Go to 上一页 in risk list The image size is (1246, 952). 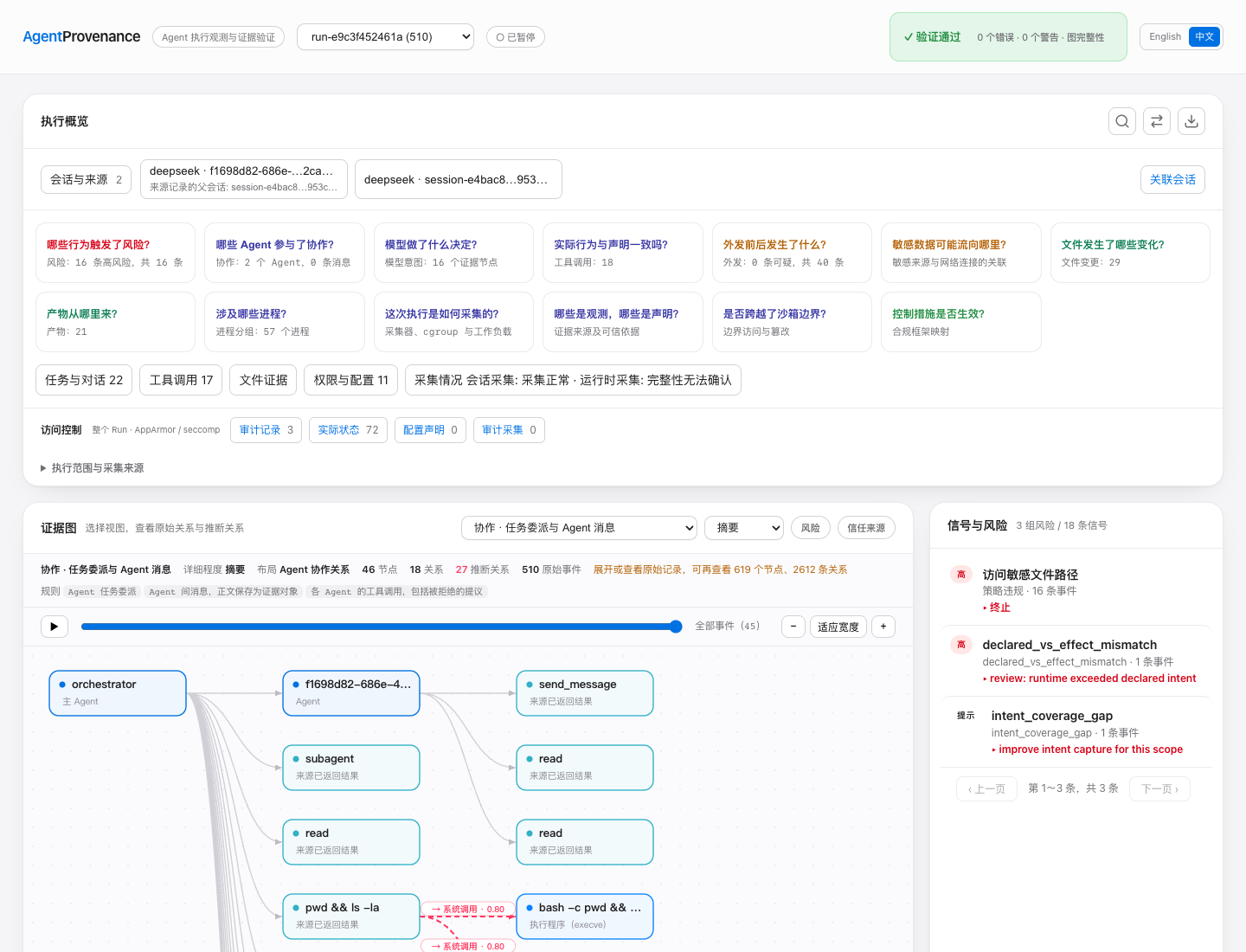(986, 788)
